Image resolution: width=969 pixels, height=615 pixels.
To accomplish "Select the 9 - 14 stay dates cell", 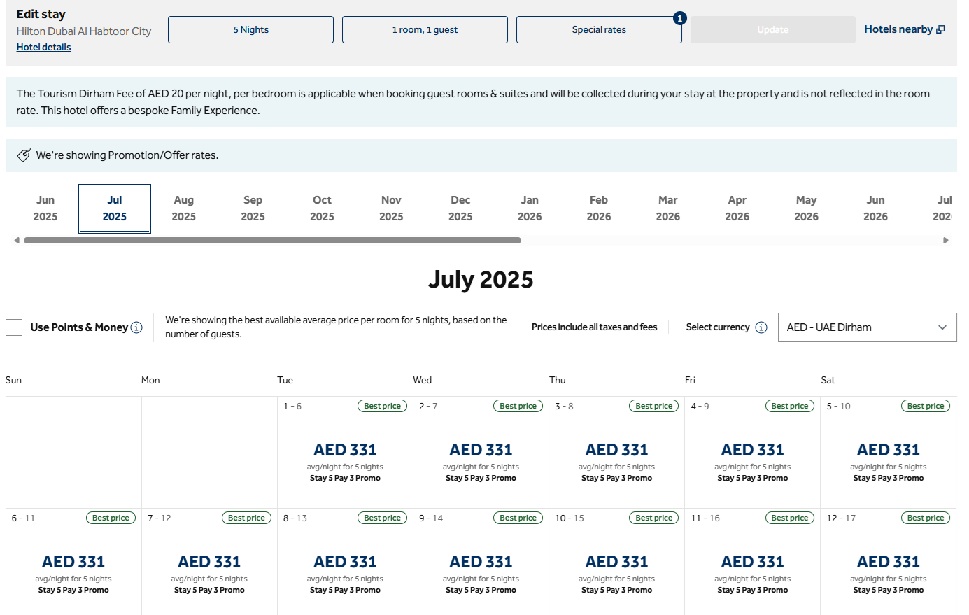I will 481,562.
